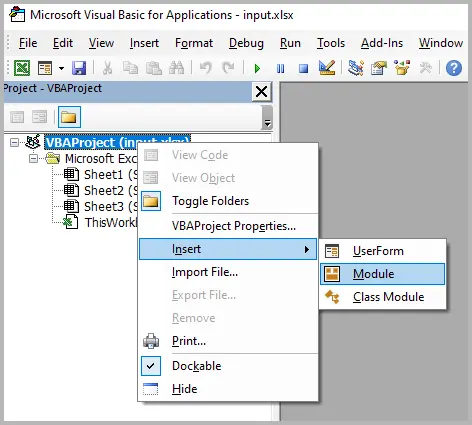Image resolution: width=472 pixels, height=425 pixels.
Task: Open the Properties Window toolbar icon
Action: pyautogui.click(x=379, y=68)
